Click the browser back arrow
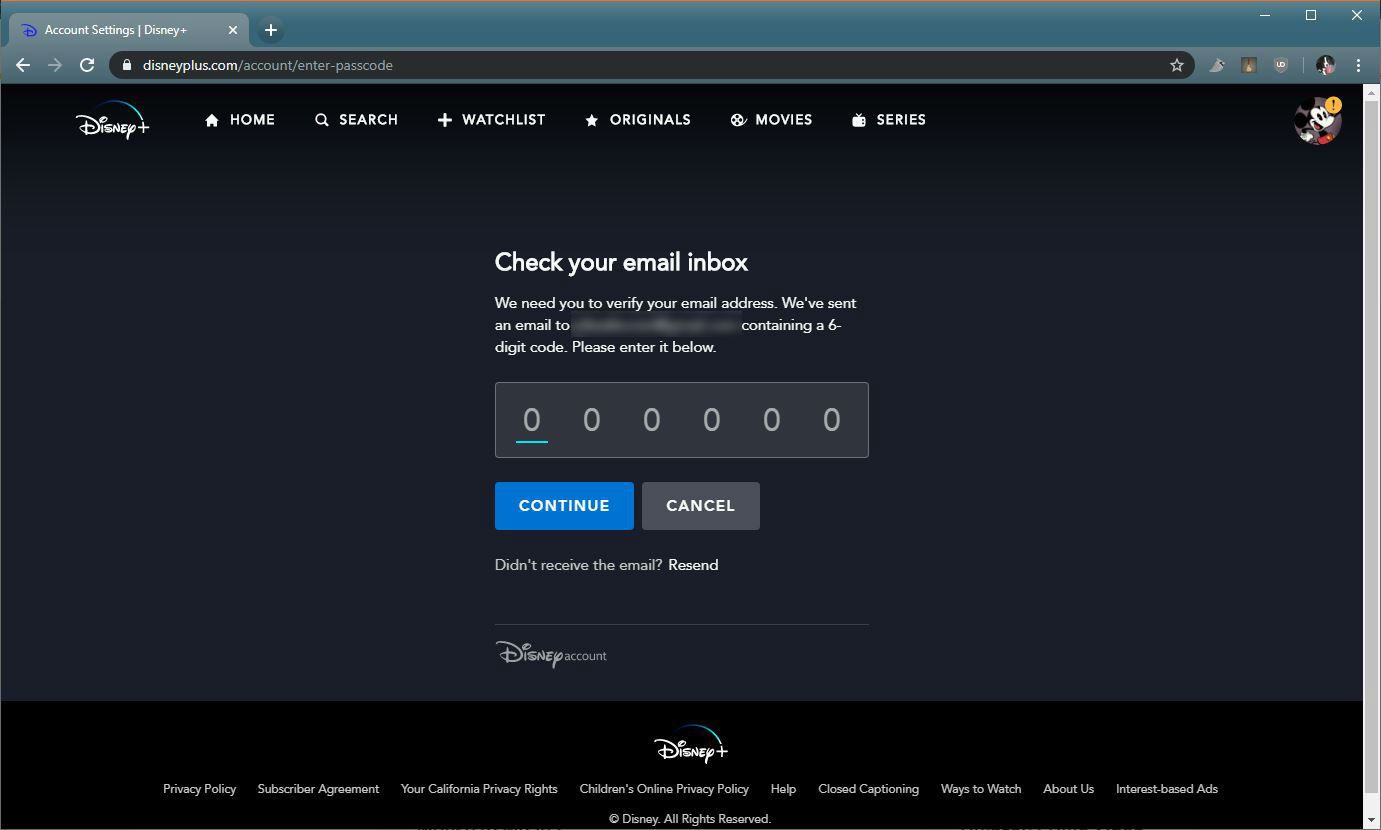Screen dimensions: 1381x830 pos(23,65)
